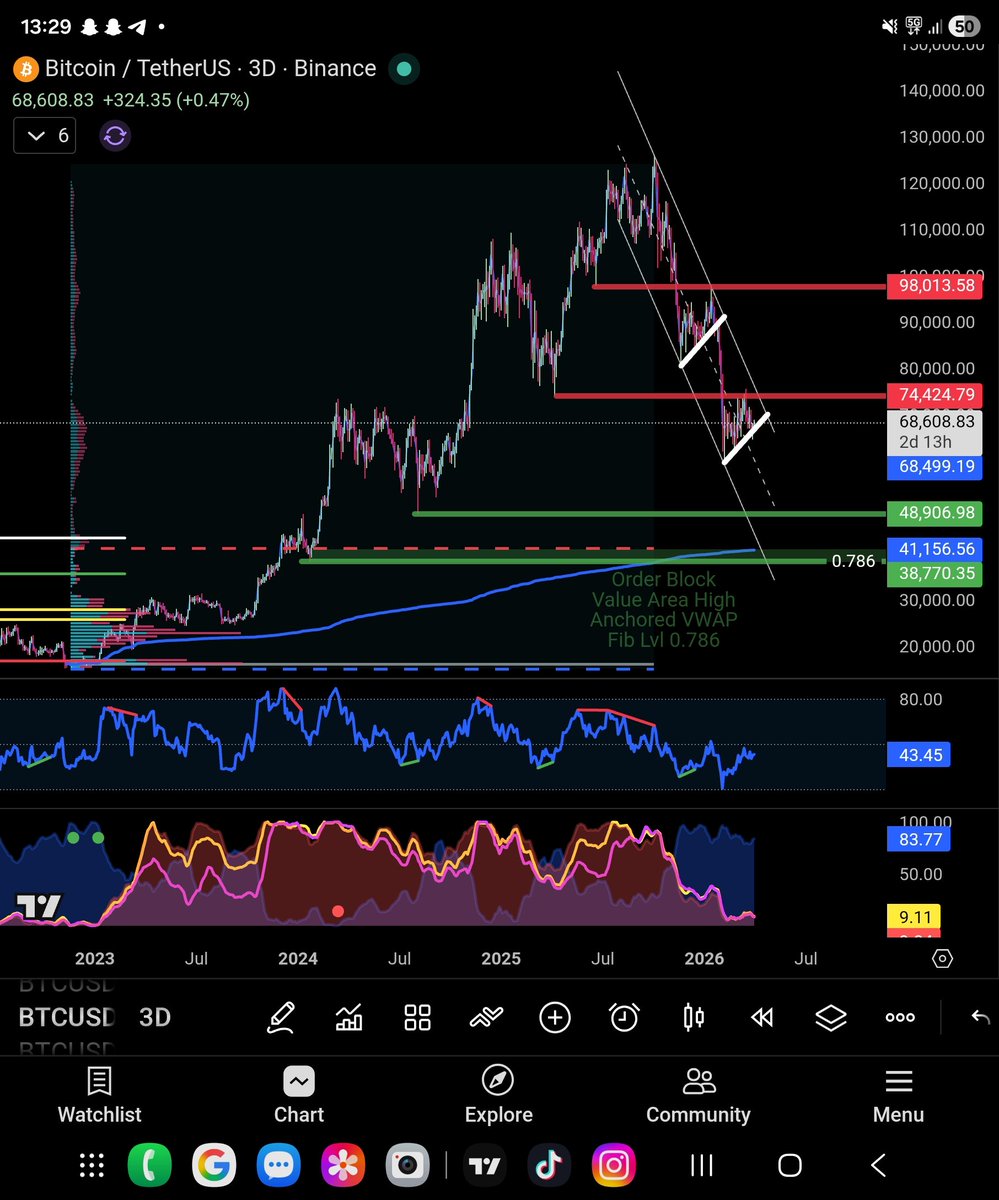Image resolution: width=999 pixels, height=1200 pixels.
Task: Select the 68,499.19 blue price label
Action: click(935, 466)
